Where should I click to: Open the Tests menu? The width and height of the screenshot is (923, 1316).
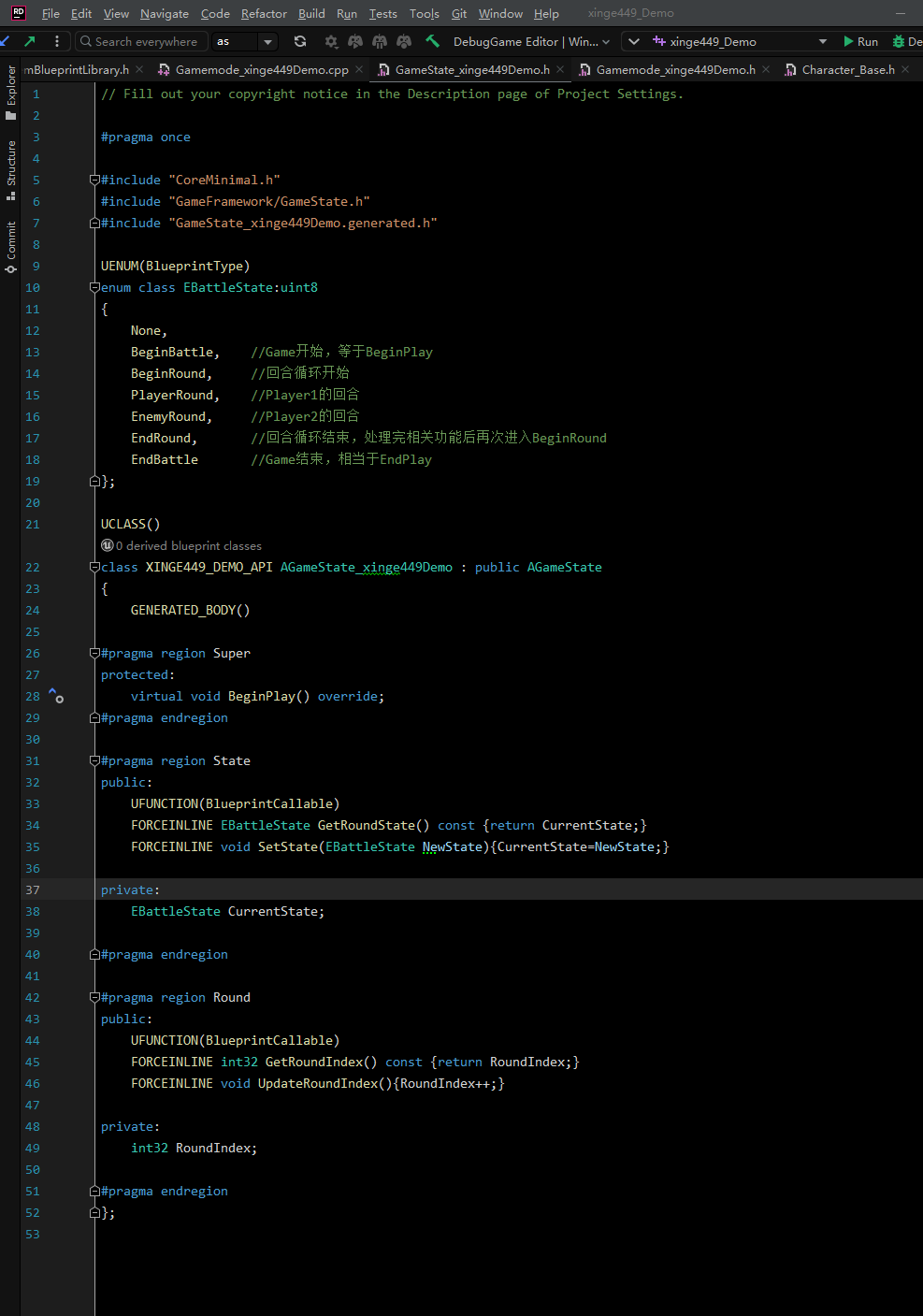pos(382,13)
